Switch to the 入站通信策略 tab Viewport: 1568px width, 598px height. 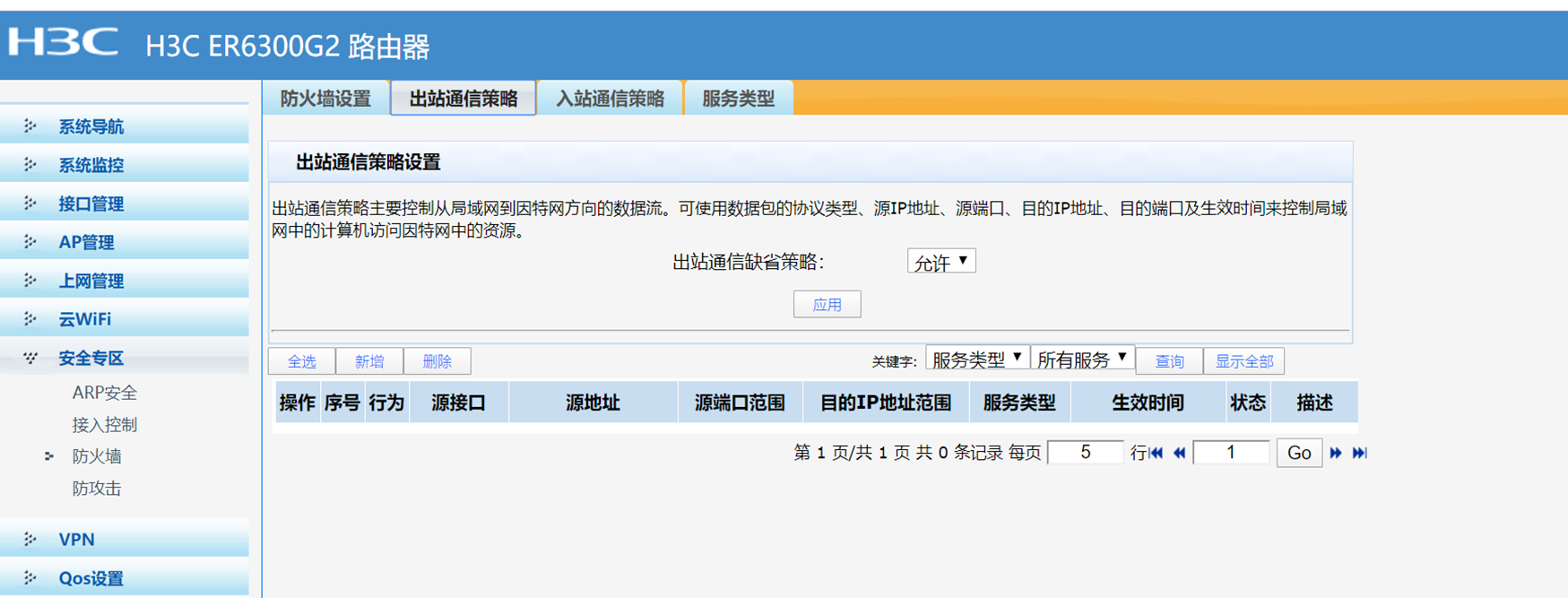point(610,99)
